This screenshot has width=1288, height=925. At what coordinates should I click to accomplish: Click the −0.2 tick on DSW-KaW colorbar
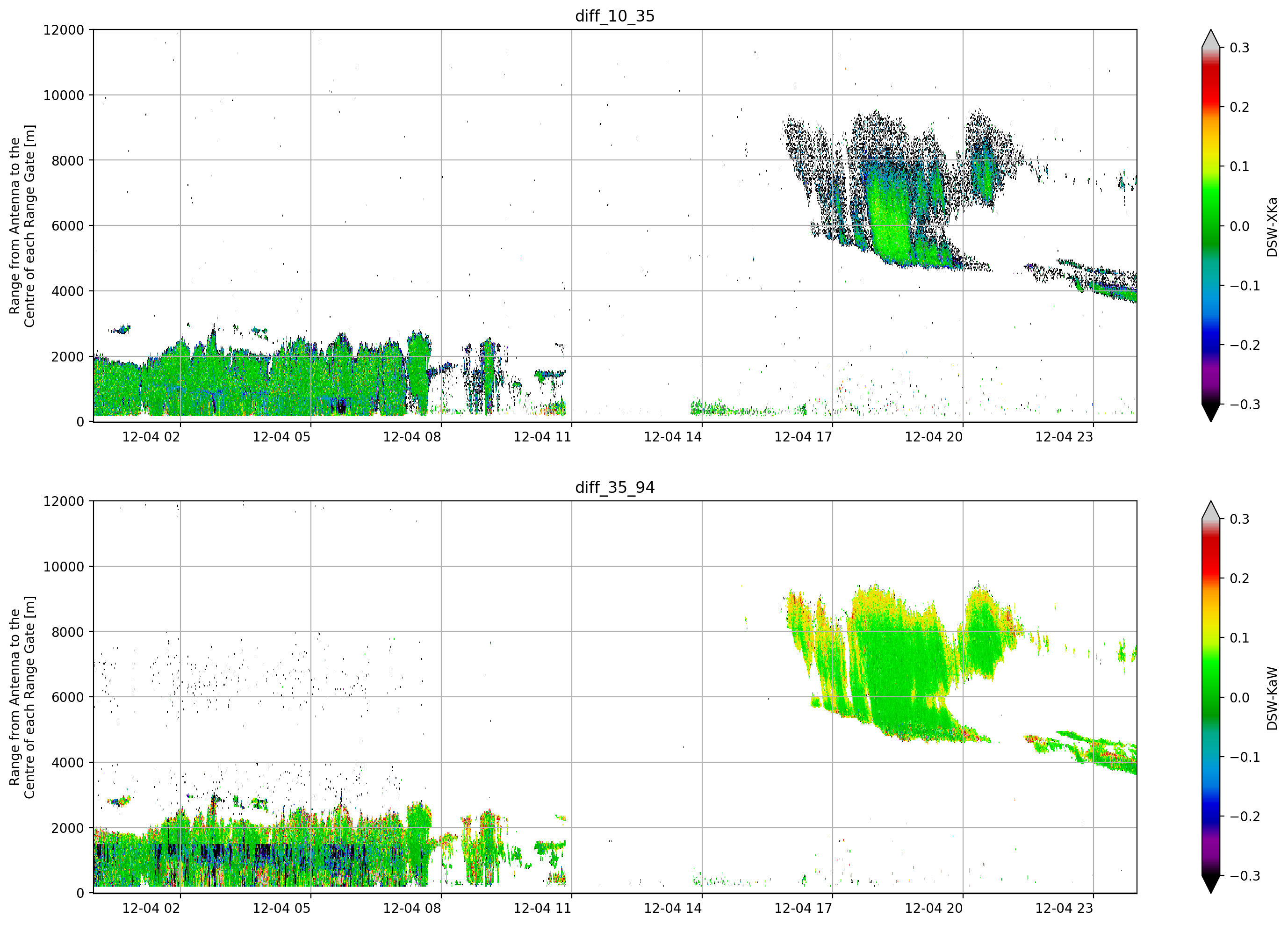click(x=1245, y=817)
